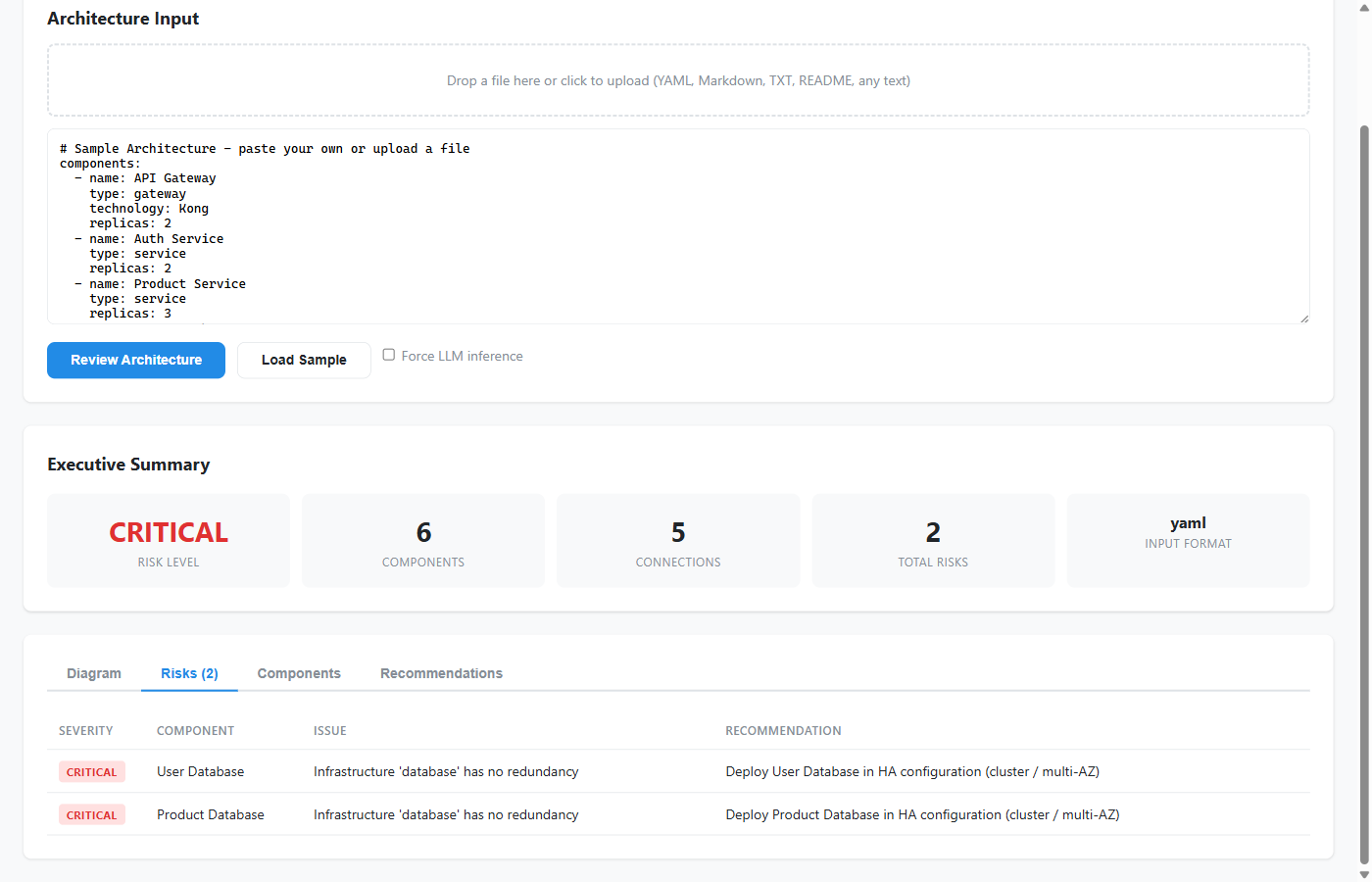The image size is (1372, 882).
Task: Click the Review Architecture button
Action: tap(136, 360)
